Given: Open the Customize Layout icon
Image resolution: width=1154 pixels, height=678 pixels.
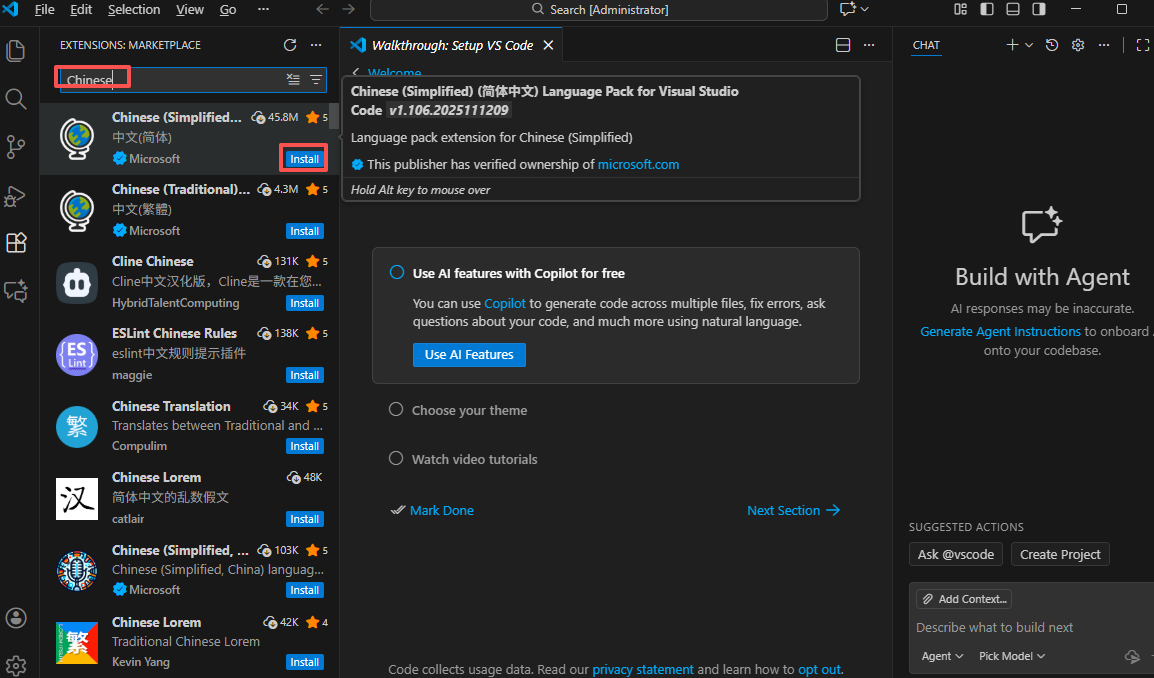Looking at the screenshot, I should 960,10.
